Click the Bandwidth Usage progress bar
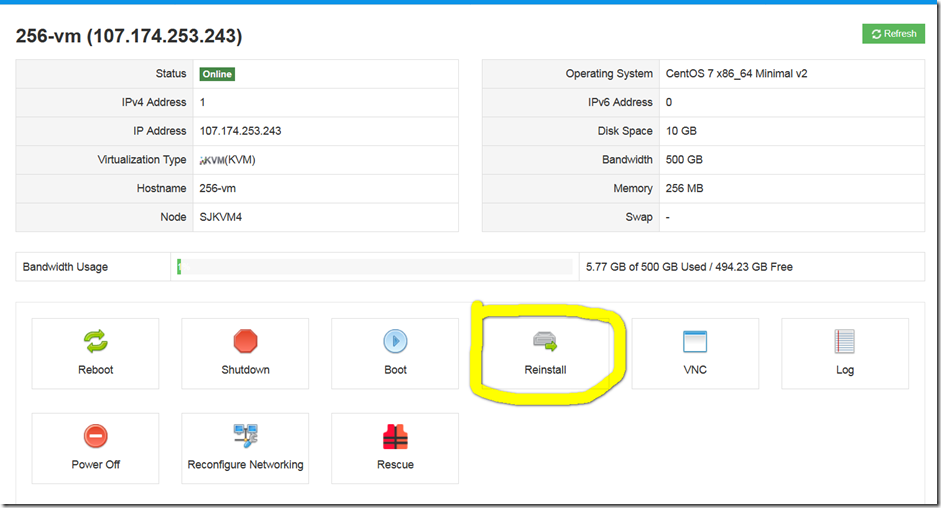The height and width of the screenshot is (508, 941). [375, 267]
